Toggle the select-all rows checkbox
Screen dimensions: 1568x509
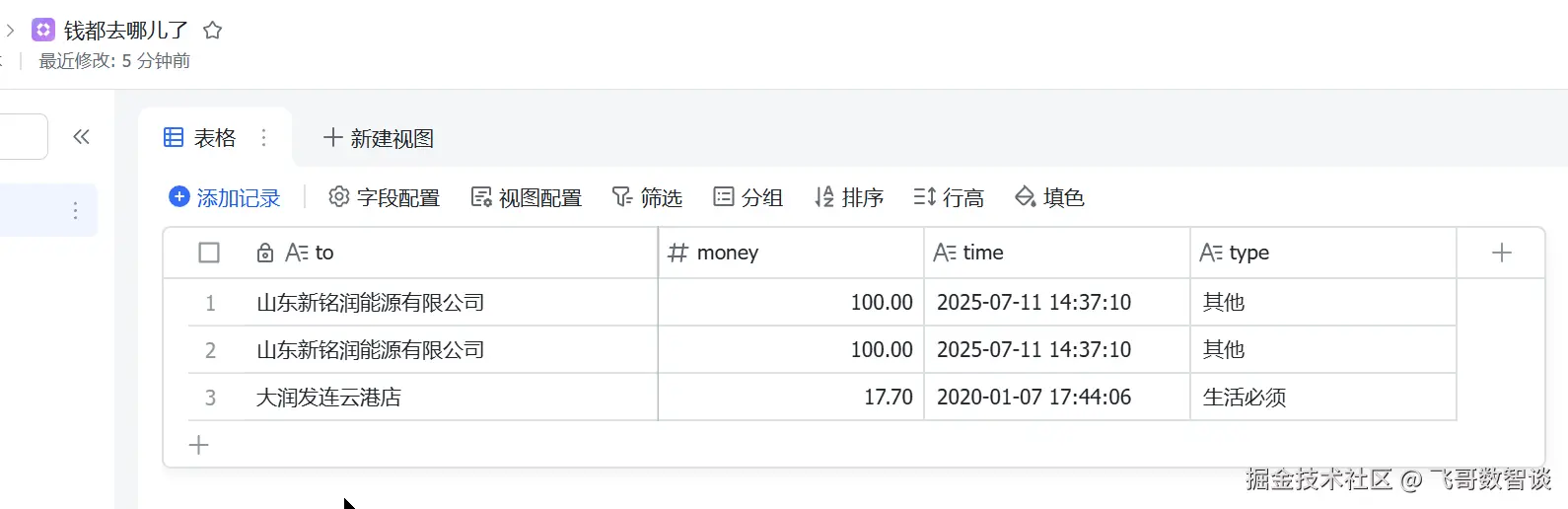(x=209, y=253)
